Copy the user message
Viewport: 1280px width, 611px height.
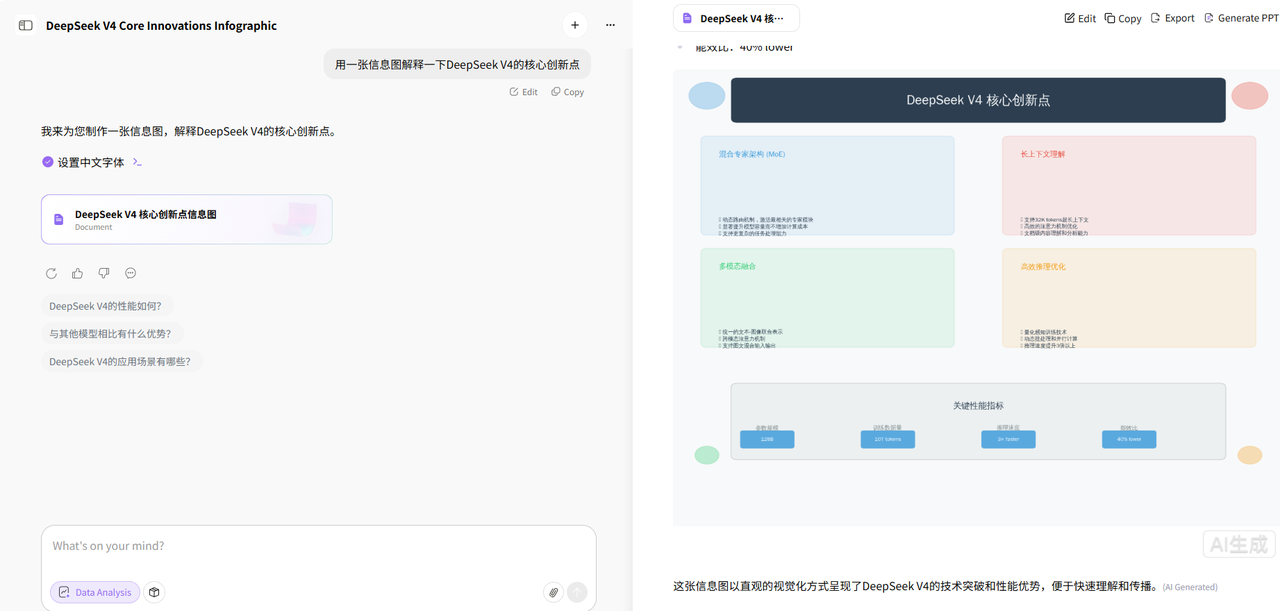pos(568,92)
